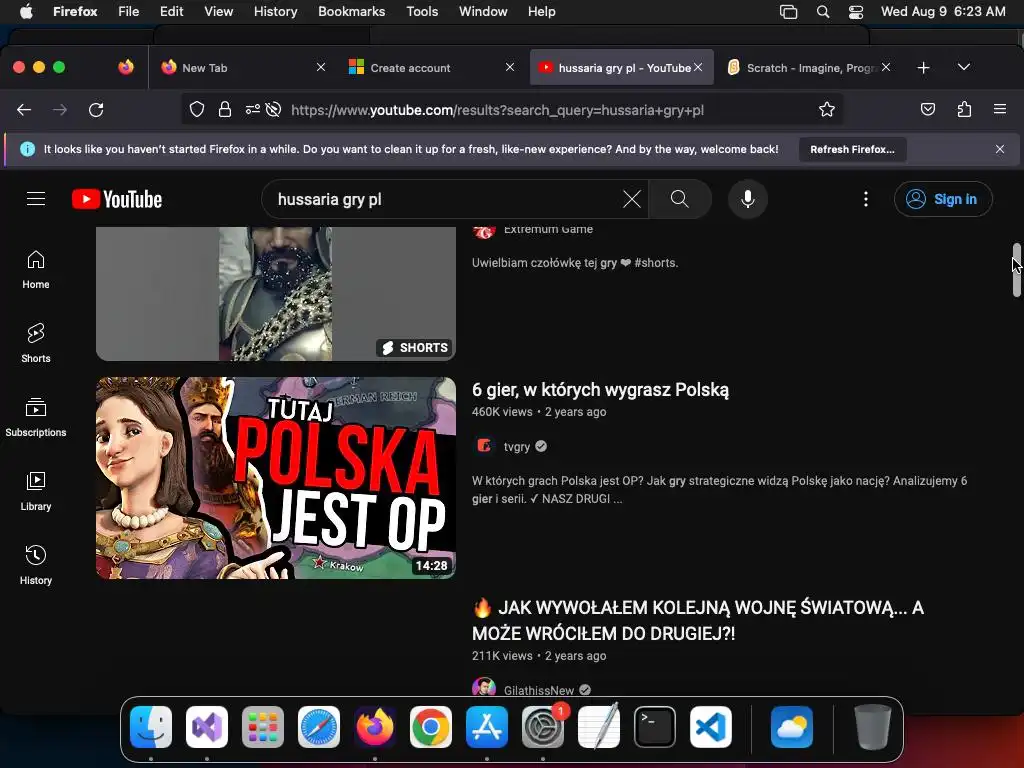Screen dimensions: 1024x768
Task: Go to YouTube home via logo
Action: point(117,199)
